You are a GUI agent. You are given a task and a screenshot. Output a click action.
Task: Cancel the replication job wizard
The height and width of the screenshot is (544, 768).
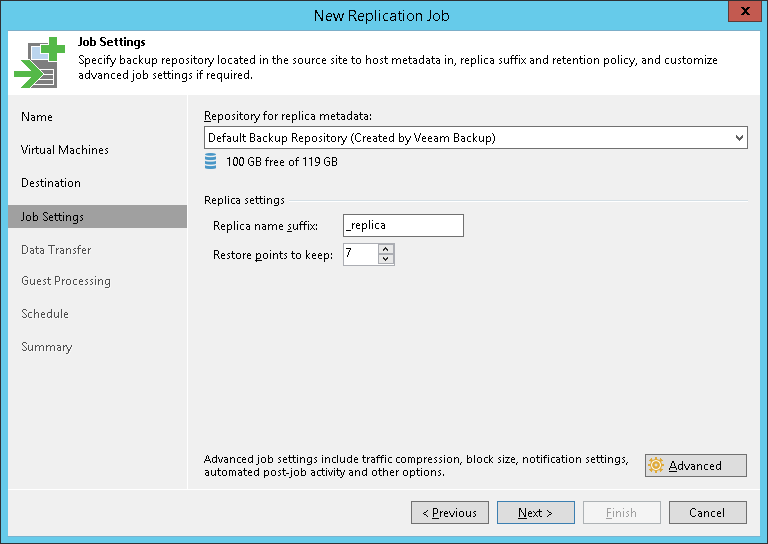pyautogui.click(x=706, y=513)
